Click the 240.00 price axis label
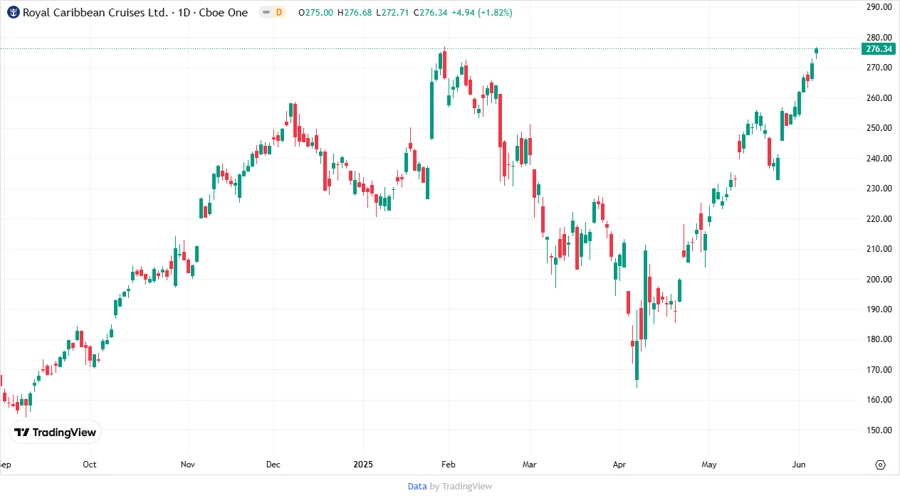Viewport: 900px width, 498px height. point(879,158)
